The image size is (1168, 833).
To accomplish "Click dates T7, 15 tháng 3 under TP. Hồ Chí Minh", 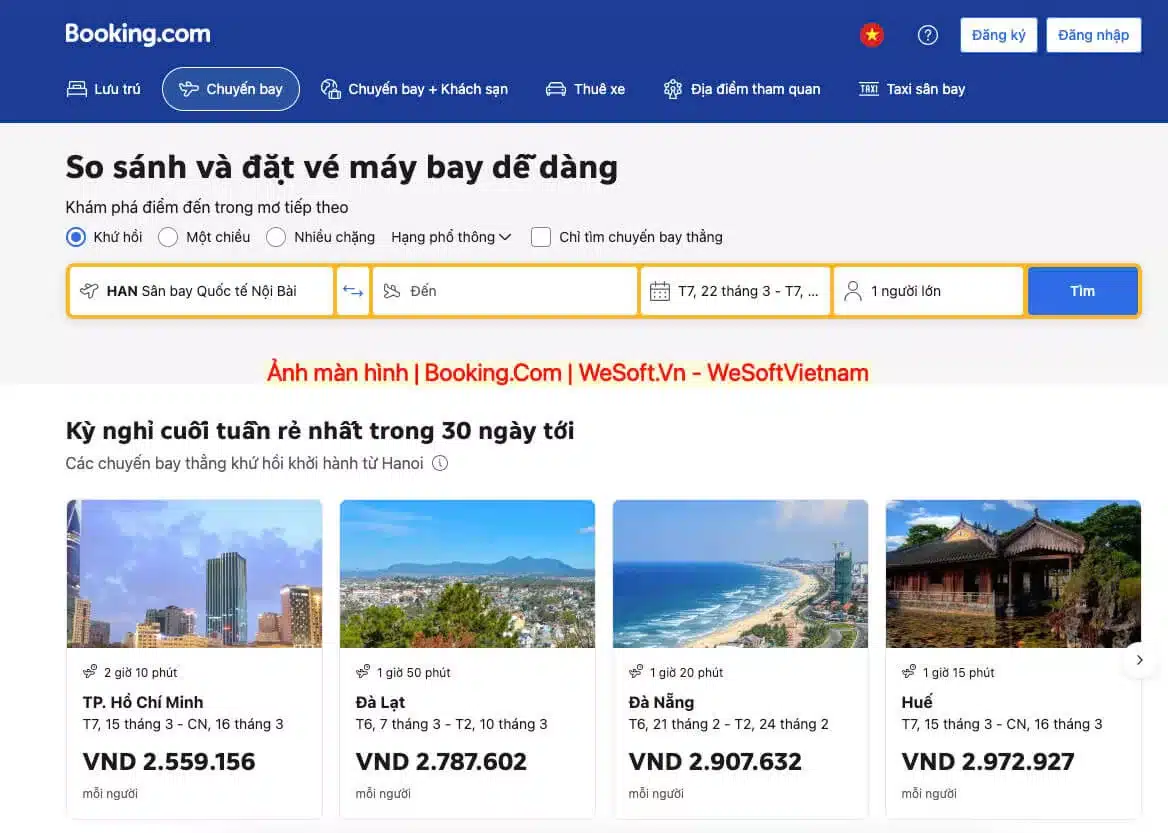I will tap(183, 724).
